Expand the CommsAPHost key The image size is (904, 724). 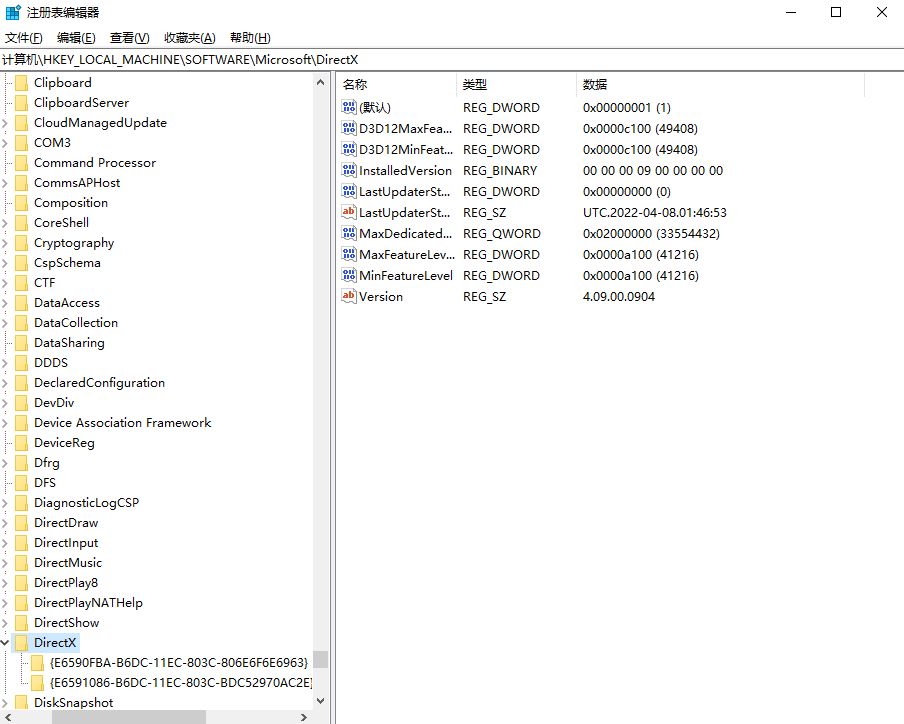coord(5,183)
